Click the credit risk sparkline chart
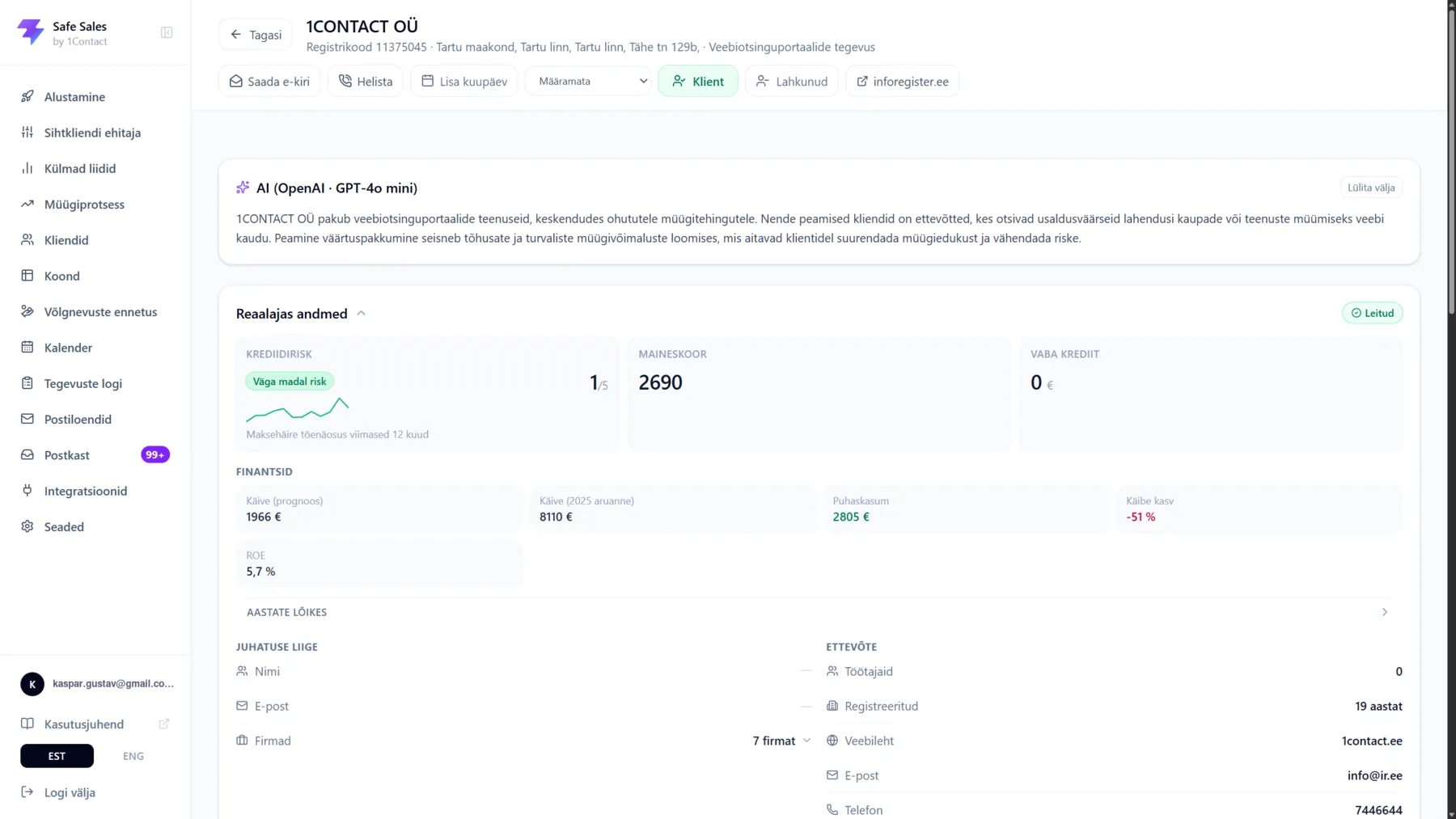 [298, 409]
